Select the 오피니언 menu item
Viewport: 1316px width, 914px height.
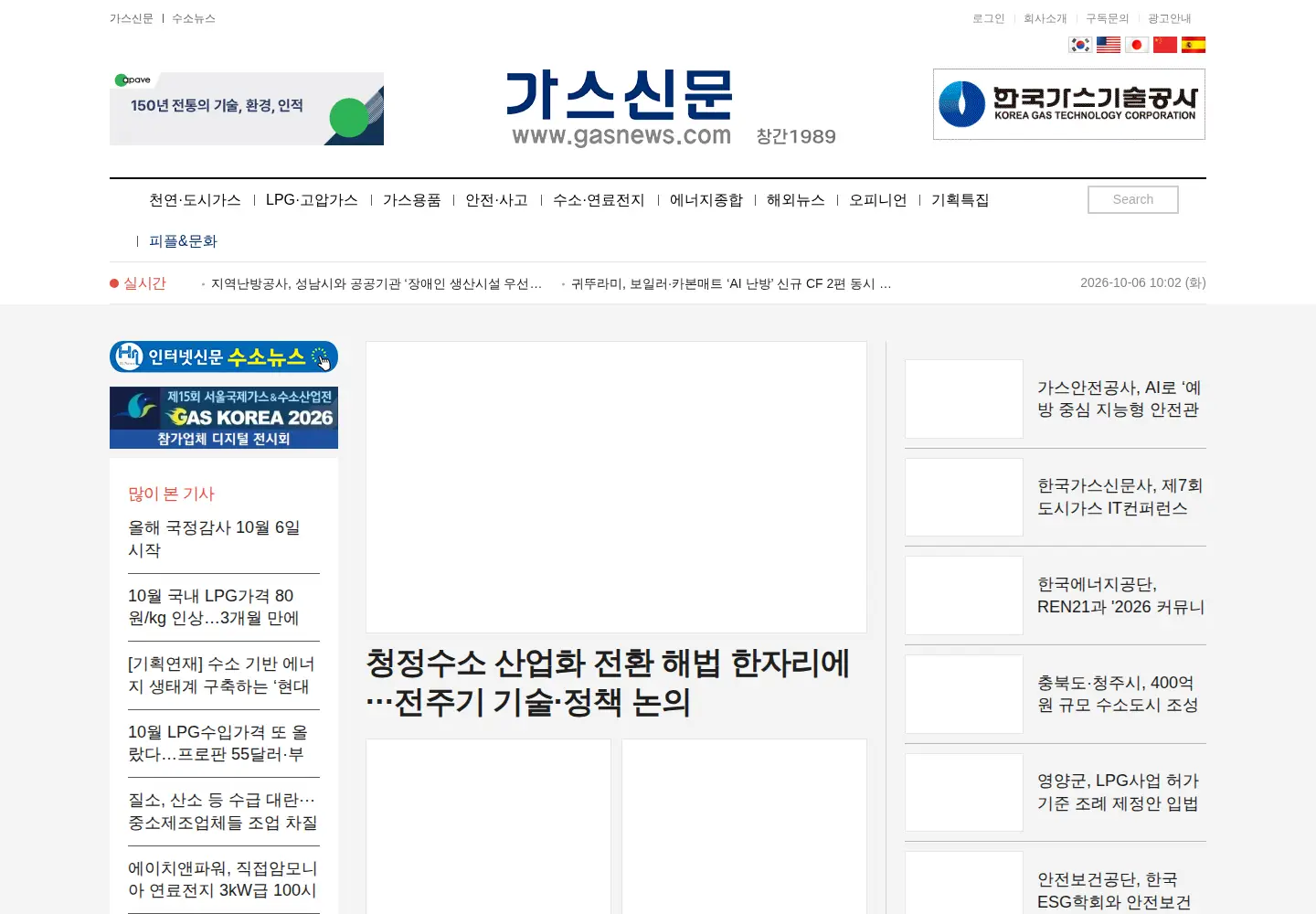pos(878,200)
